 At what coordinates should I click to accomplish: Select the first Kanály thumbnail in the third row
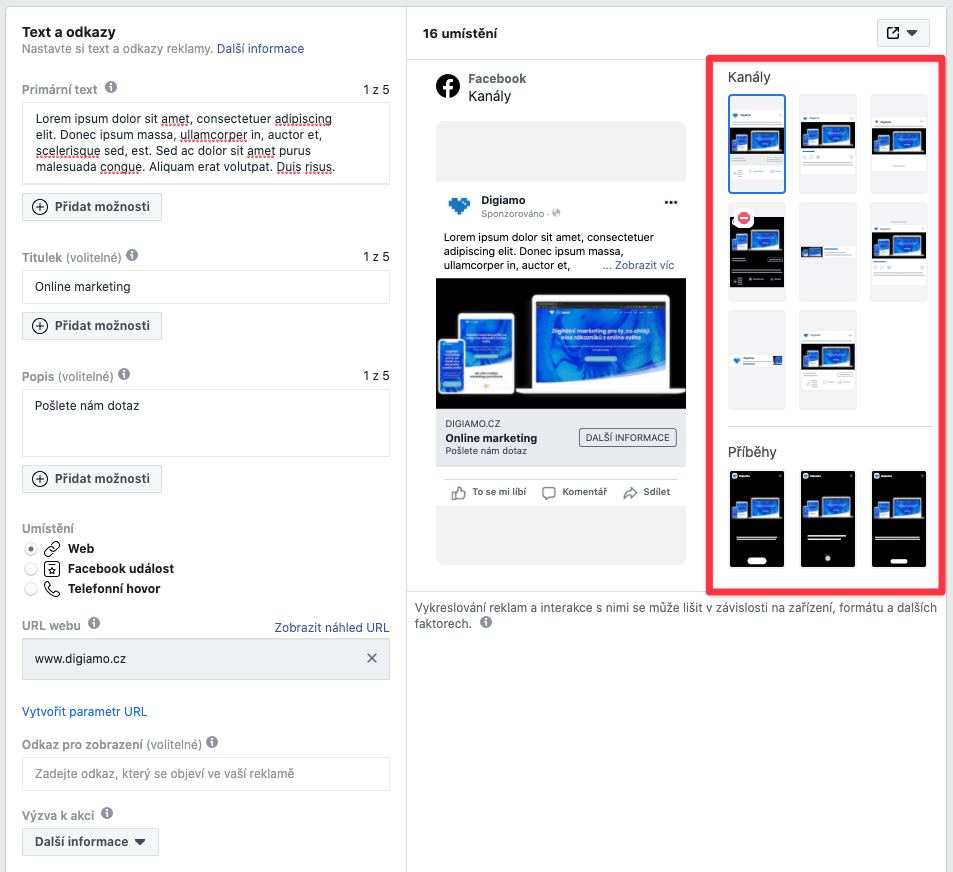point(757,360)
